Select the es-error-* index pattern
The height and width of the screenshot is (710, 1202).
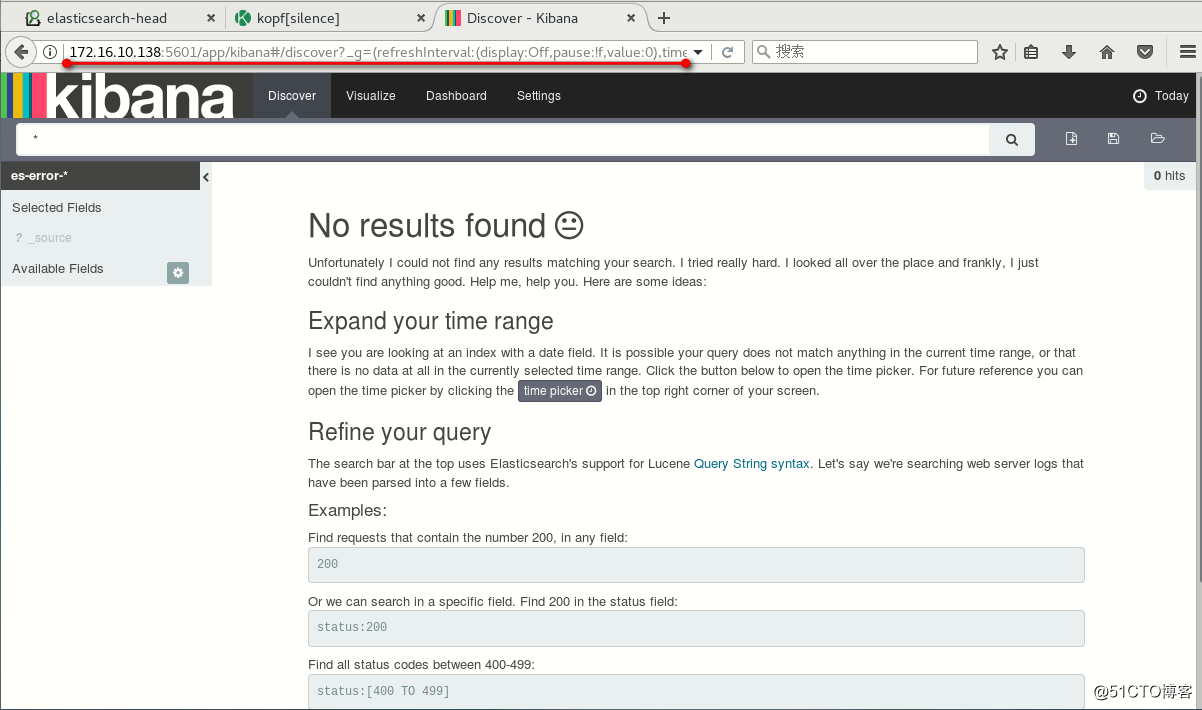(100, 176)
